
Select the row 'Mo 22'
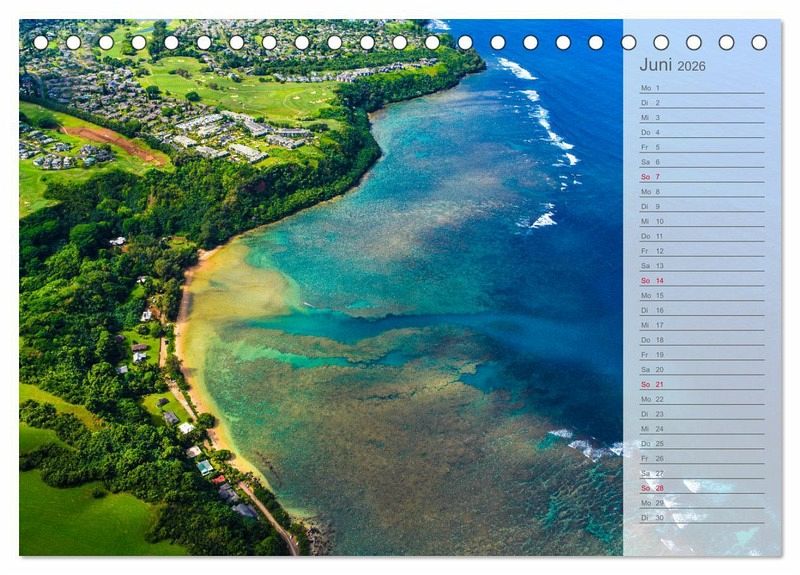pyautogui.click(x=702, y=399)
